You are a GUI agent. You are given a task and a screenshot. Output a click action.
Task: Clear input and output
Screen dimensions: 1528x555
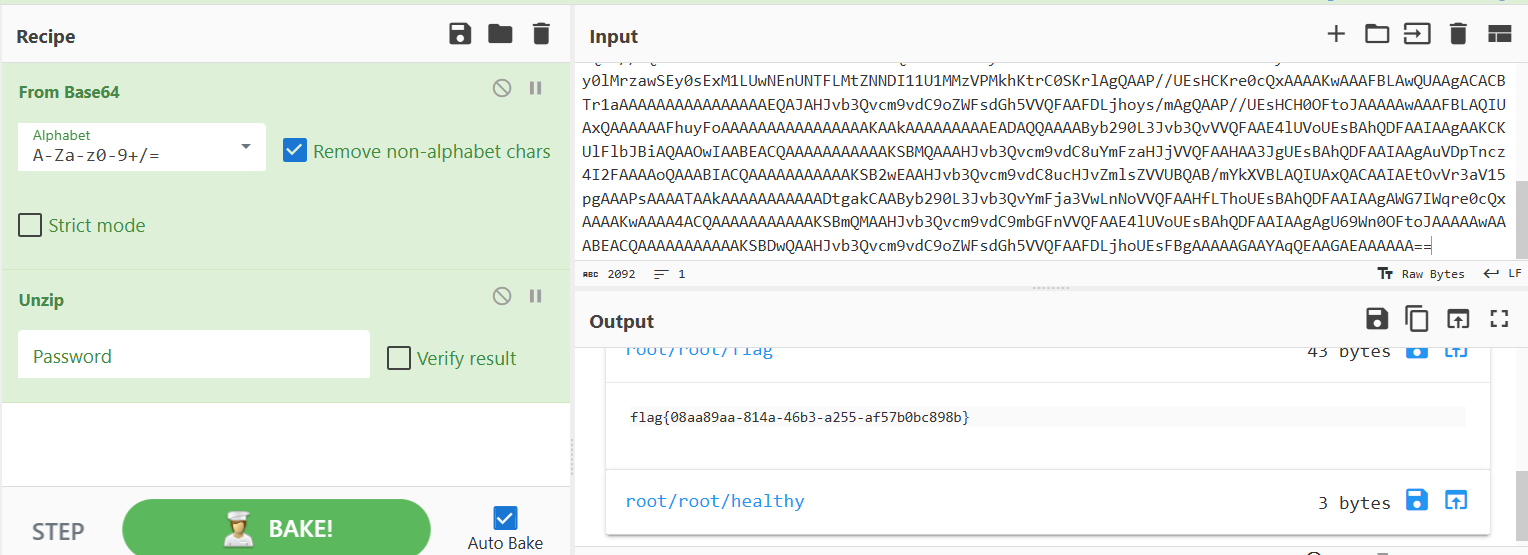tap(1458, 34)
